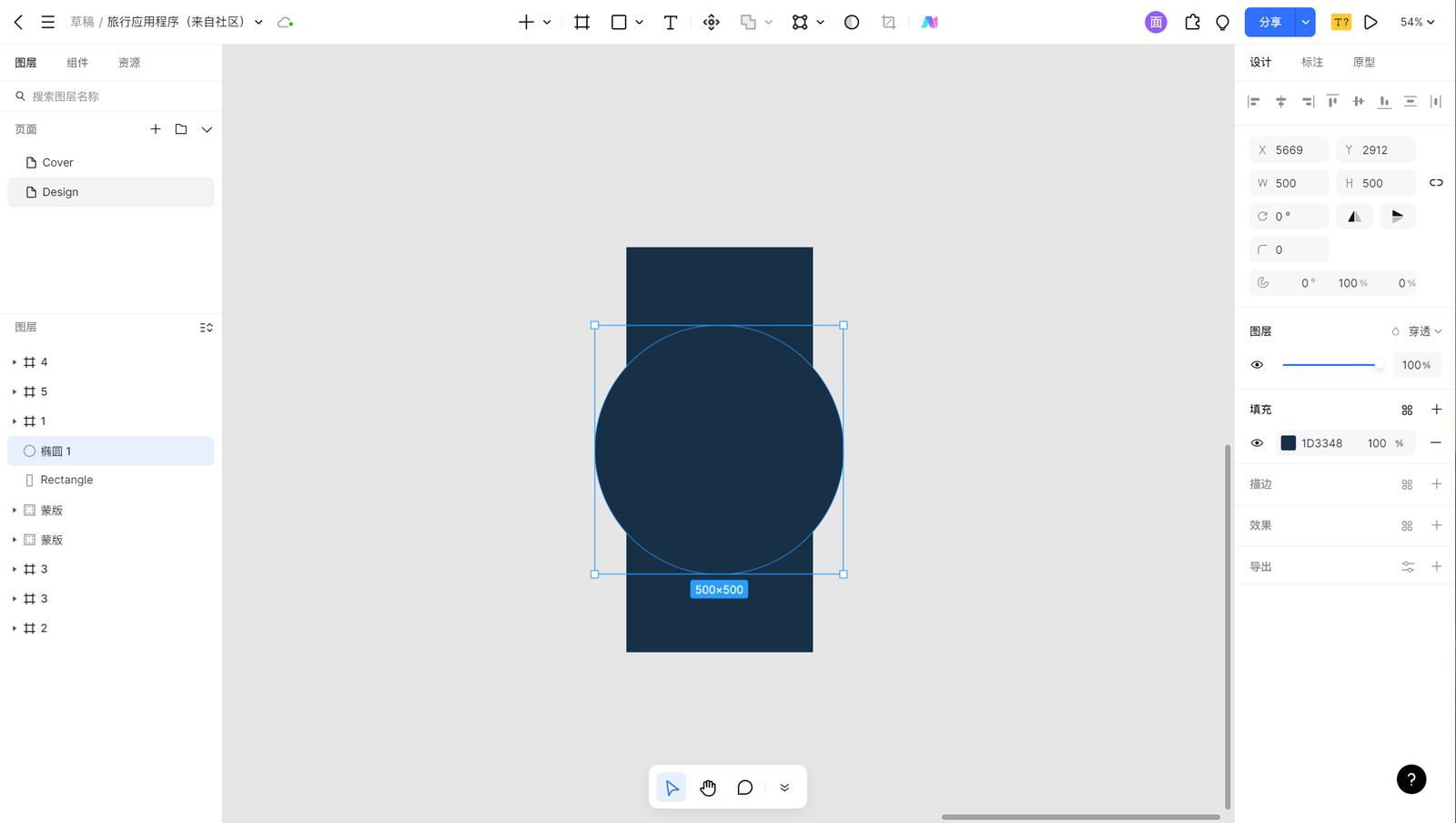Viewport: 1456px width, 823px height.
Task: Open the colorful AI assistant icon
Action: pyautogui.click(x=929, y=22)
